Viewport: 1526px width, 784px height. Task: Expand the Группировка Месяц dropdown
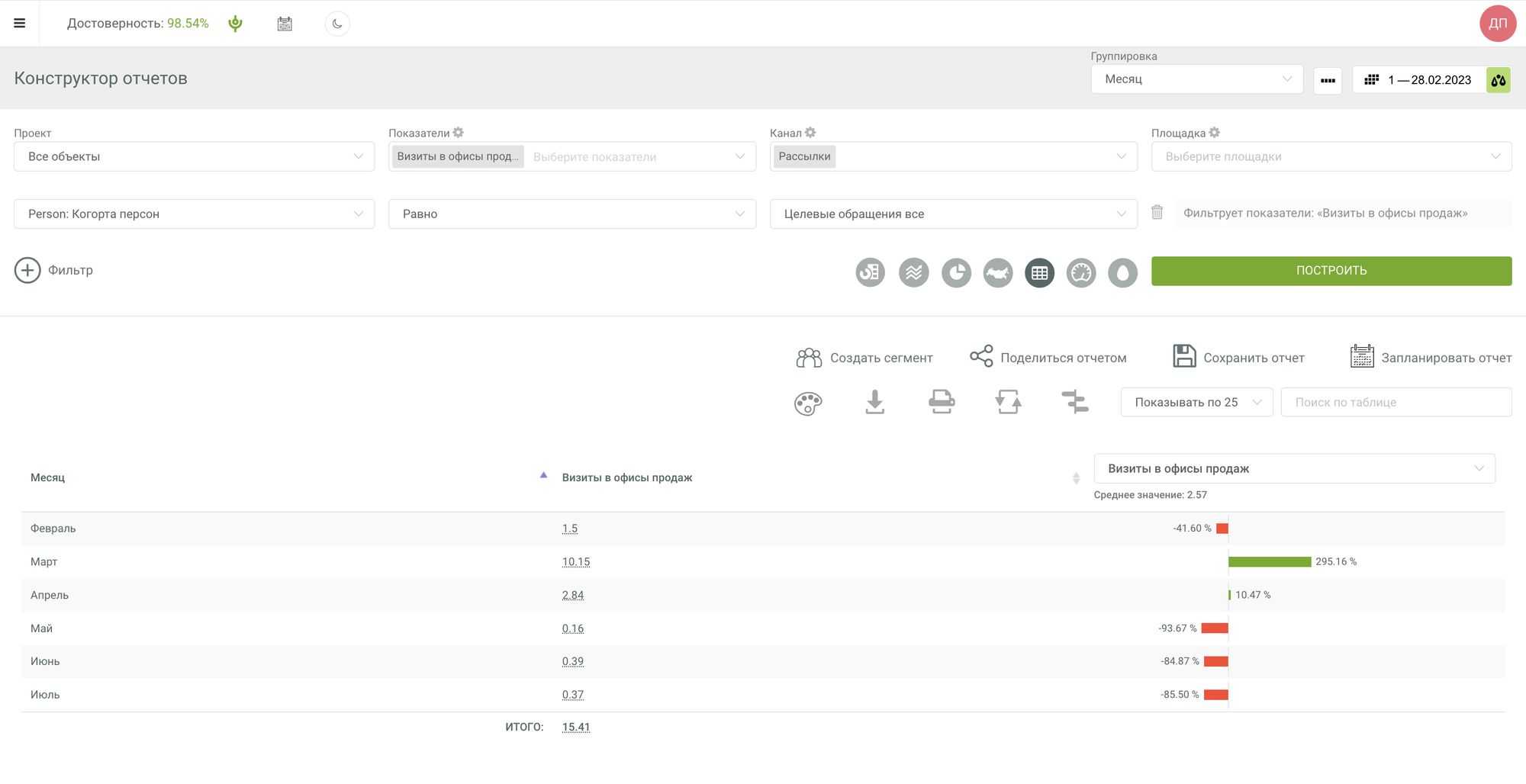1196,79
